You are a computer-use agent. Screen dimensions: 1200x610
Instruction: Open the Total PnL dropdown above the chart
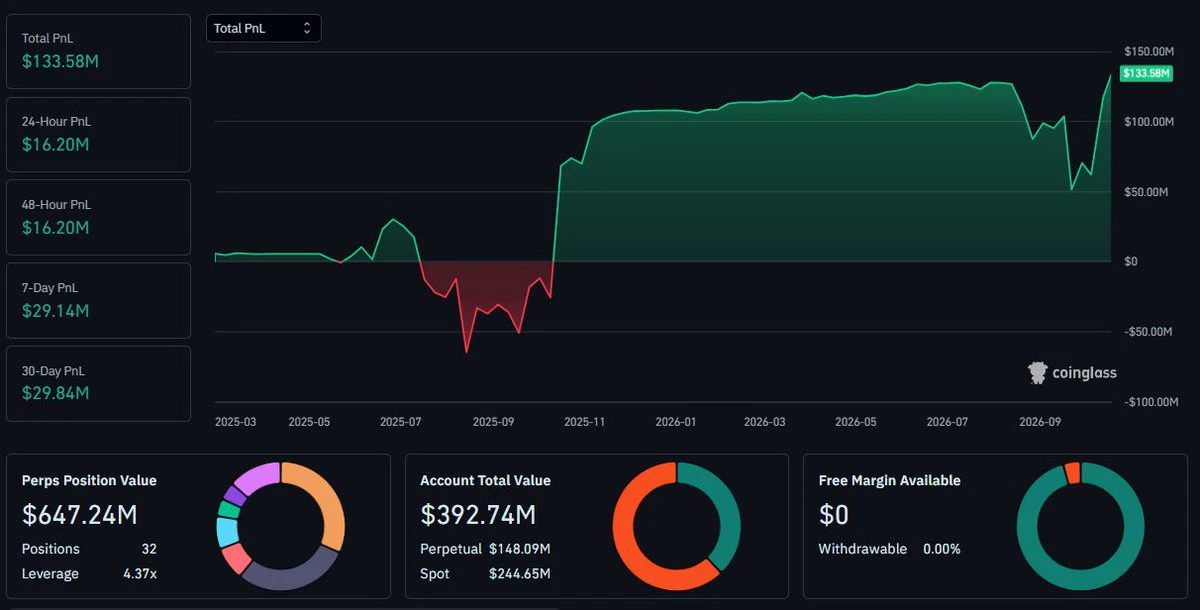click(x=263, y=28)
